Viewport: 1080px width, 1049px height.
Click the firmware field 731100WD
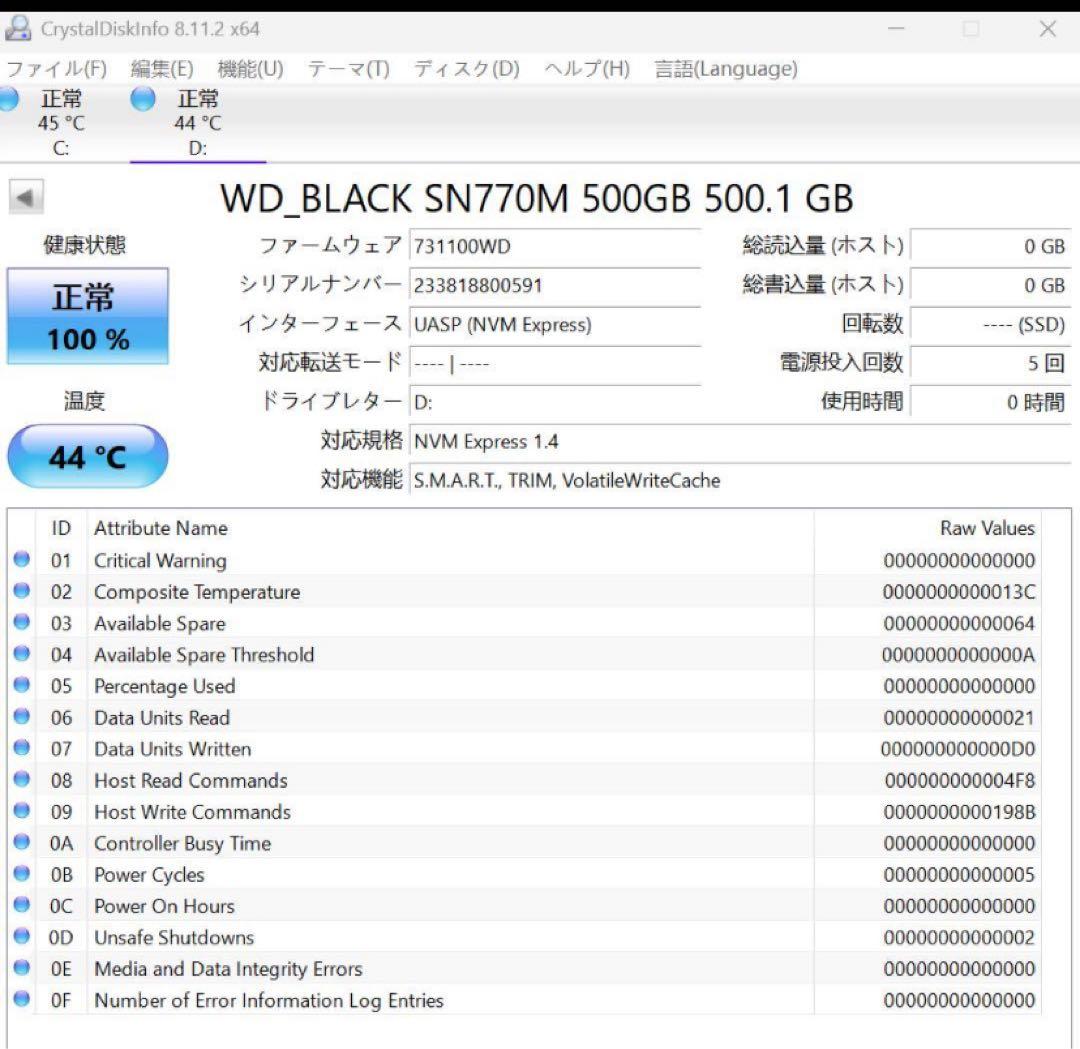pyautogui.click(x=554, y=247)
